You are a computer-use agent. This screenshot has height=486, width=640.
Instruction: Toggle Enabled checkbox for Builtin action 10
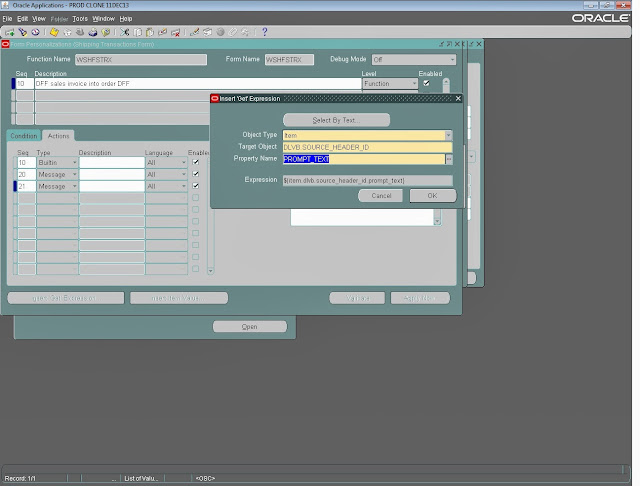(x=196, y=162)
